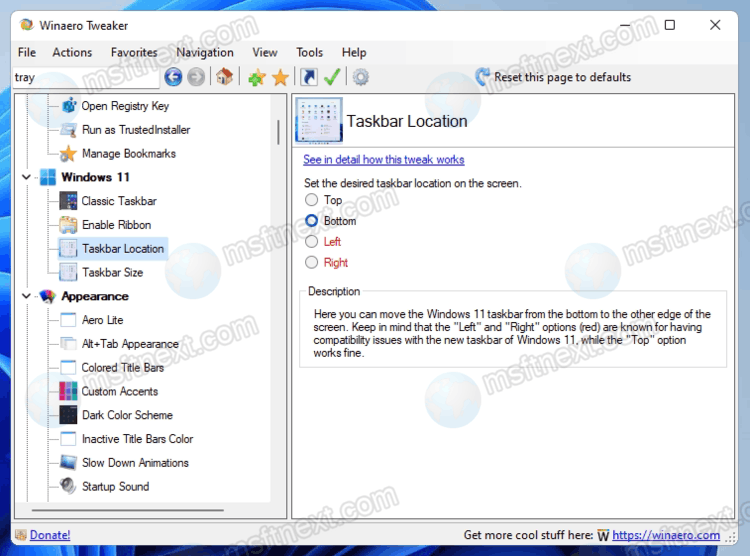The width and height of the screenshot is (750, 556).
Task: Click the Winaero W logo in status bar
Action: pyautogui.click(x=603, y=535)
